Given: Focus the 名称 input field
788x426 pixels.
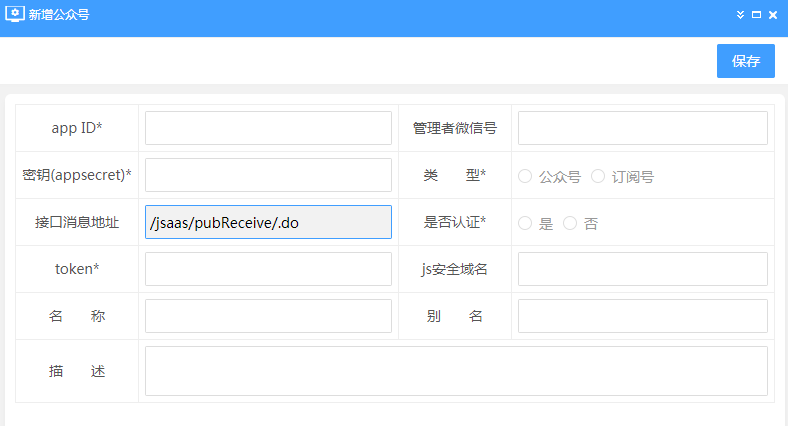Looking at the screenshot, I should [268, 316].
